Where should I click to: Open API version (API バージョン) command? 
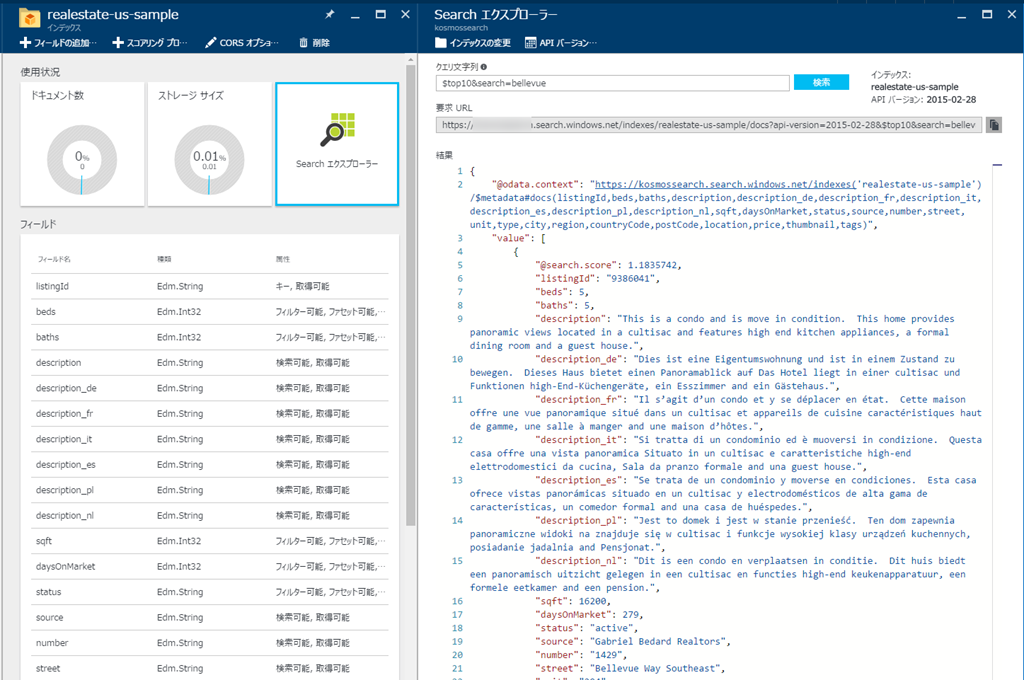(x=560, y=43)
